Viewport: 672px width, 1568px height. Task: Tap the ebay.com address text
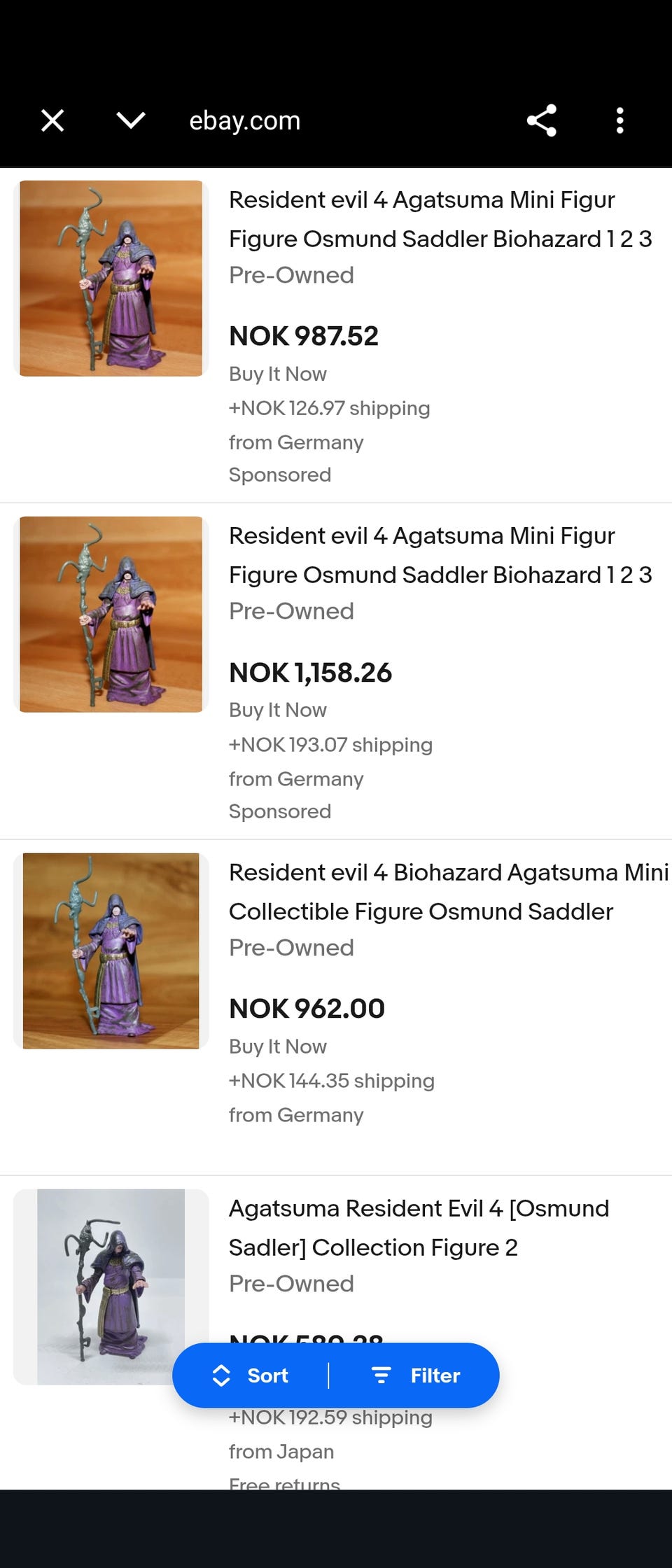[244, 120]
